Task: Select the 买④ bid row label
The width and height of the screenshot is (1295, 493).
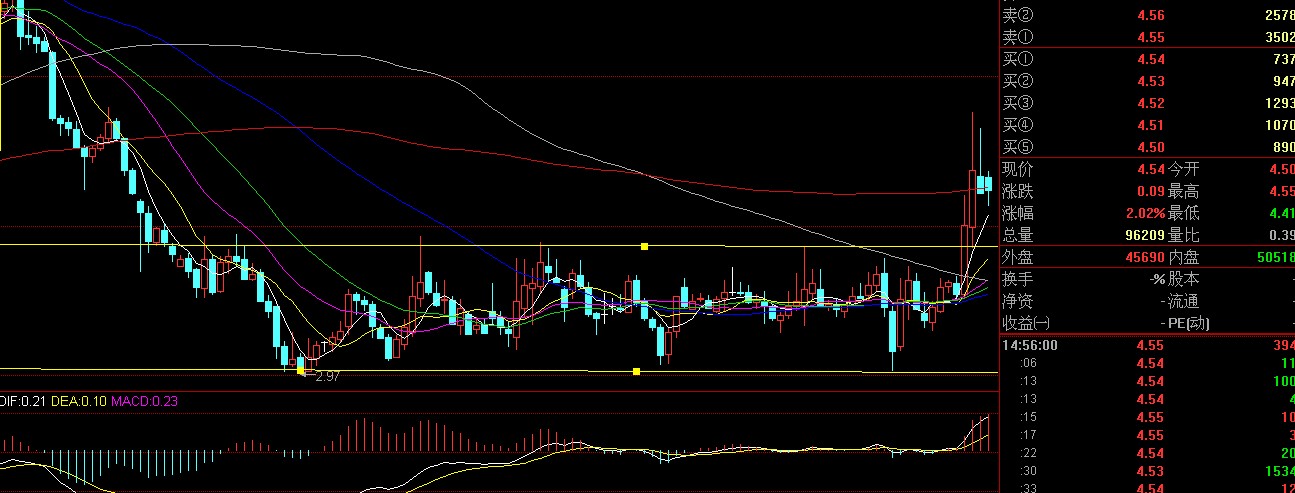Action: coord(1017,125)
